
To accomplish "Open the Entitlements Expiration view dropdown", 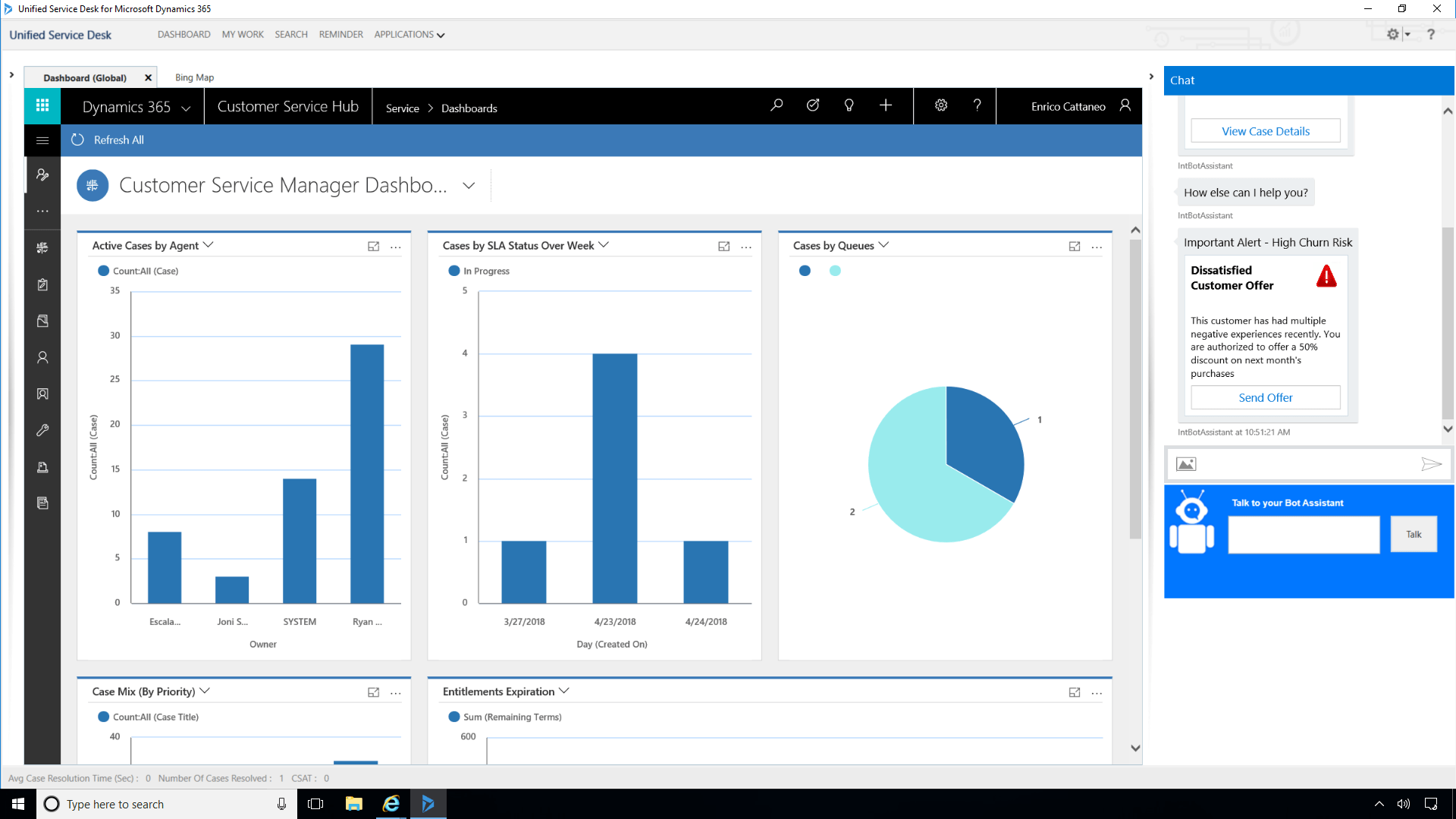I will point(563,691).
